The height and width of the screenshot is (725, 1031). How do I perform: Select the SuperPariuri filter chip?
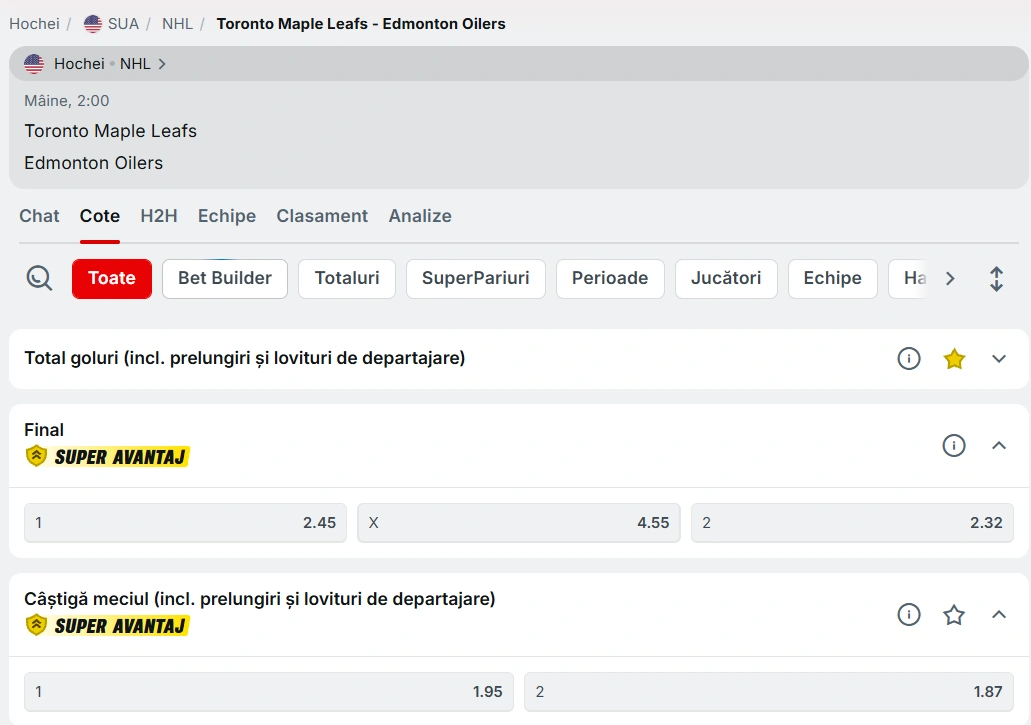point(475,279)
